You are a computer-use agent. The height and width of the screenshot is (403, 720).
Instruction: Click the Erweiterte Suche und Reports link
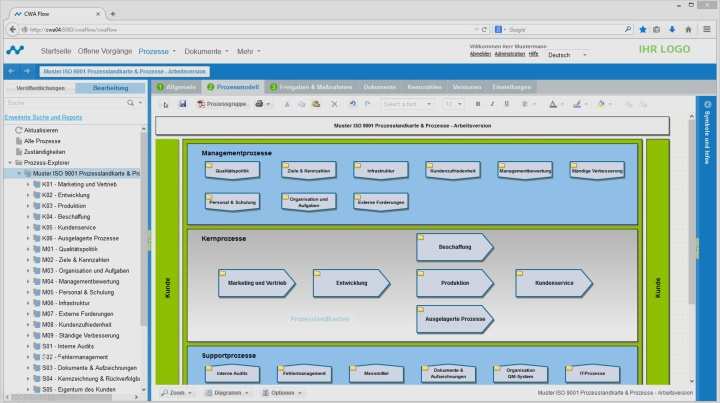(x=43, y=117)
